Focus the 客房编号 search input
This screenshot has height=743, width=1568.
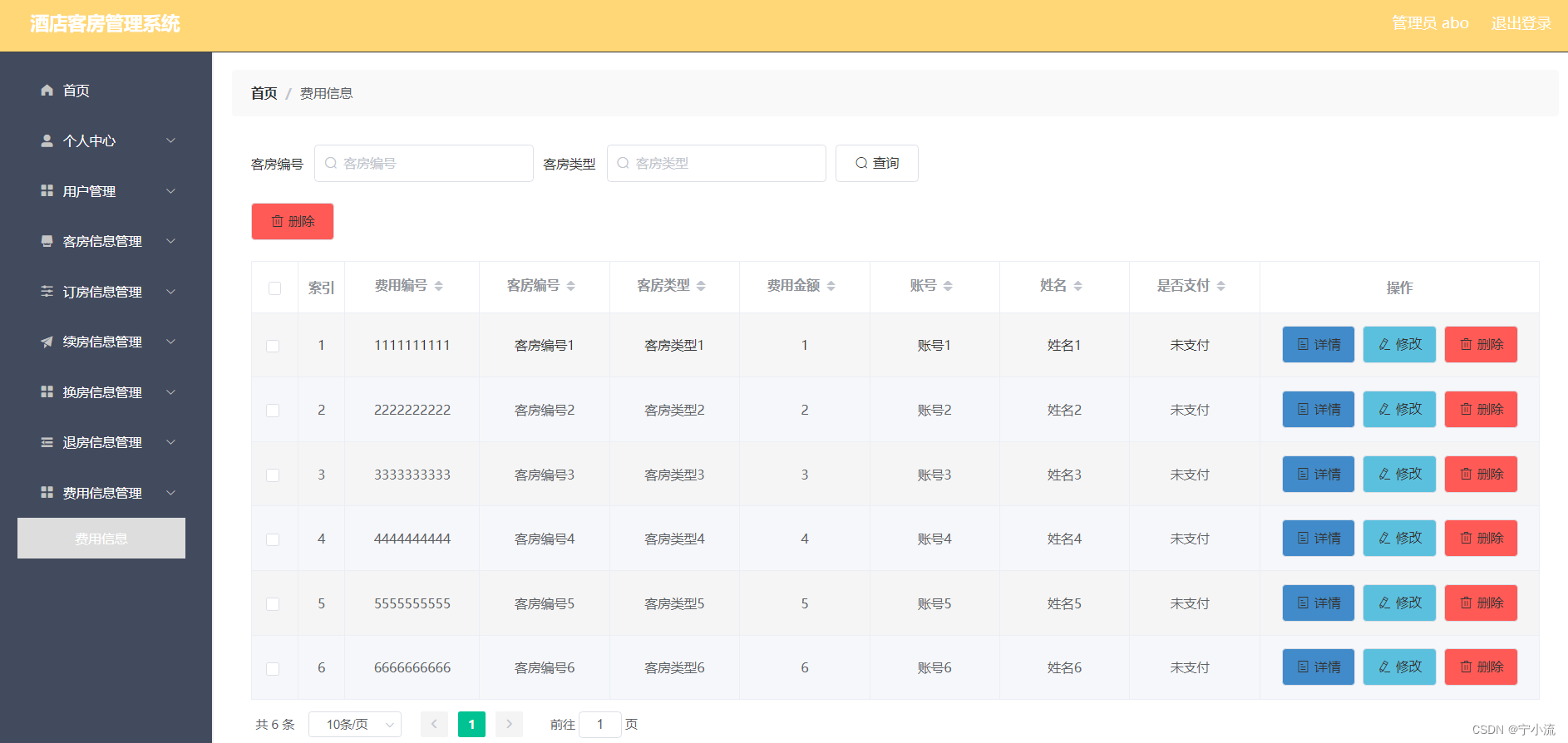tap(424, 163)
